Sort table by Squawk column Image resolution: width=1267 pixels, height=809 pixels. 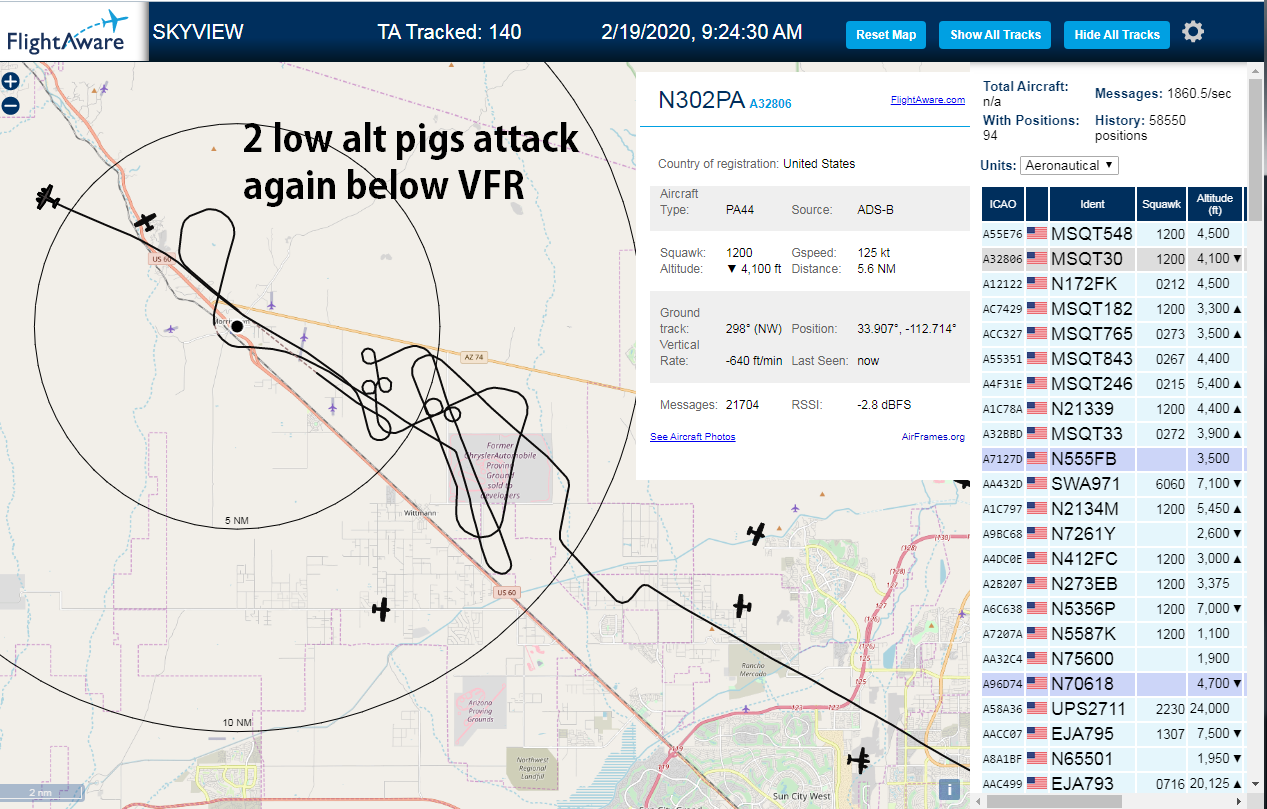pos(1162,204)
